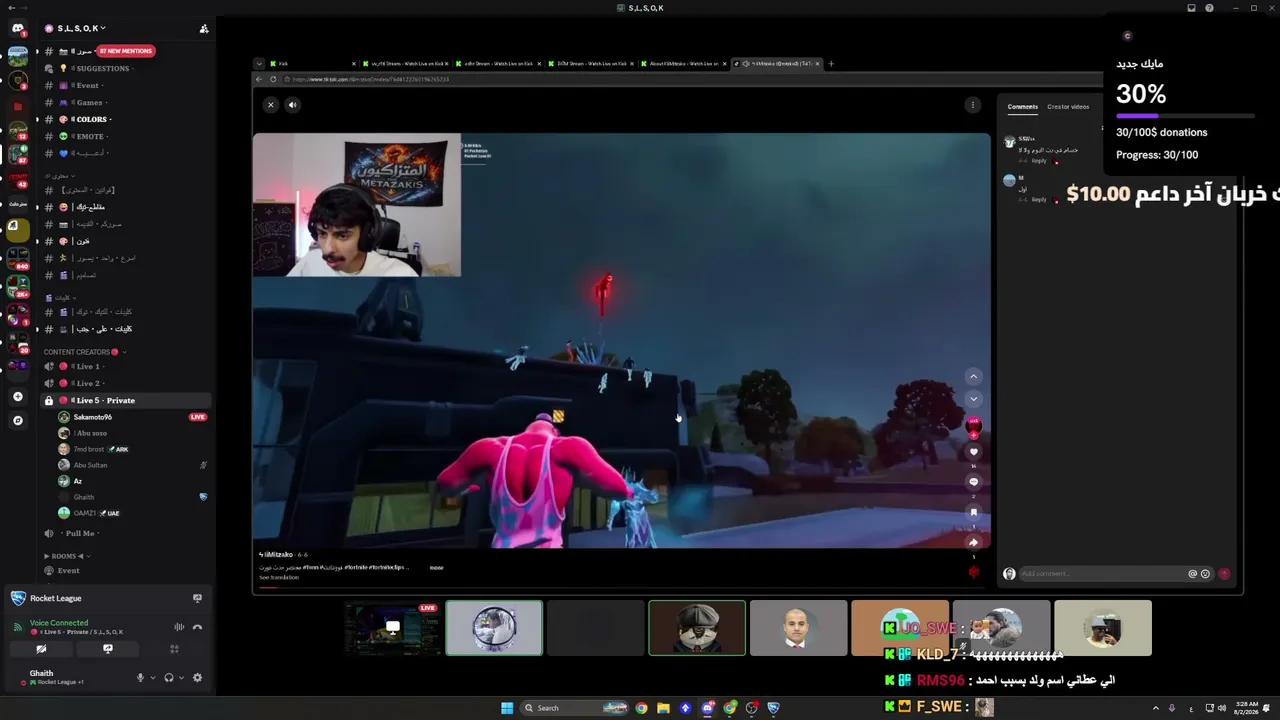
Task: Select the suited man participant tile
Action: (798, 628)
